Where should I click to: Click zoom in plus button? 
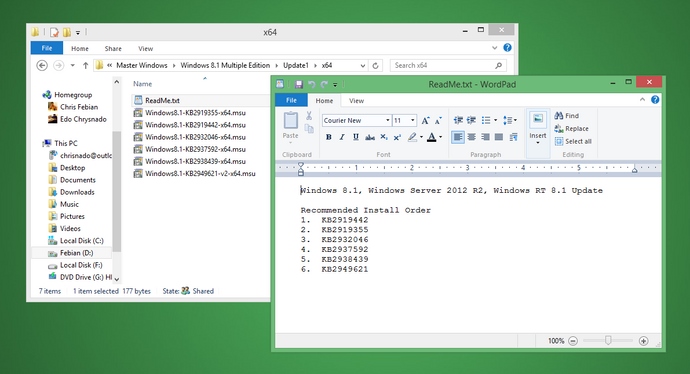643,341
